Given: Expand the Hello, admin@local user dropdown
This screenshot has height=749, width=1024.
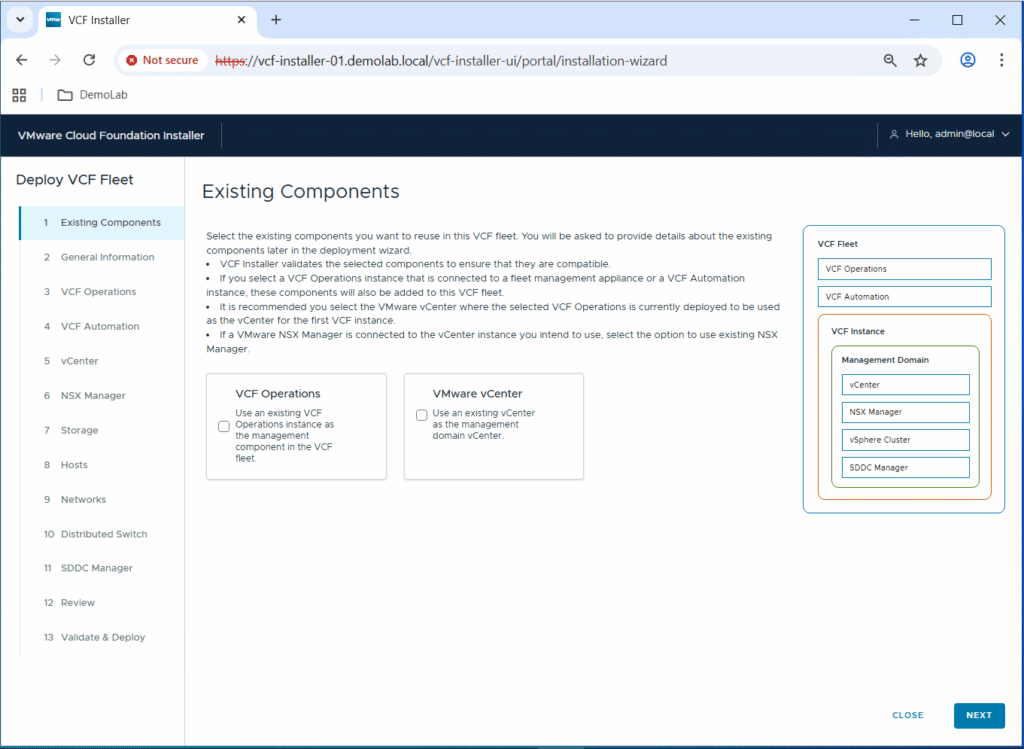Looking at the screenshot, I should pyautogui.click(x=949, y=135).
